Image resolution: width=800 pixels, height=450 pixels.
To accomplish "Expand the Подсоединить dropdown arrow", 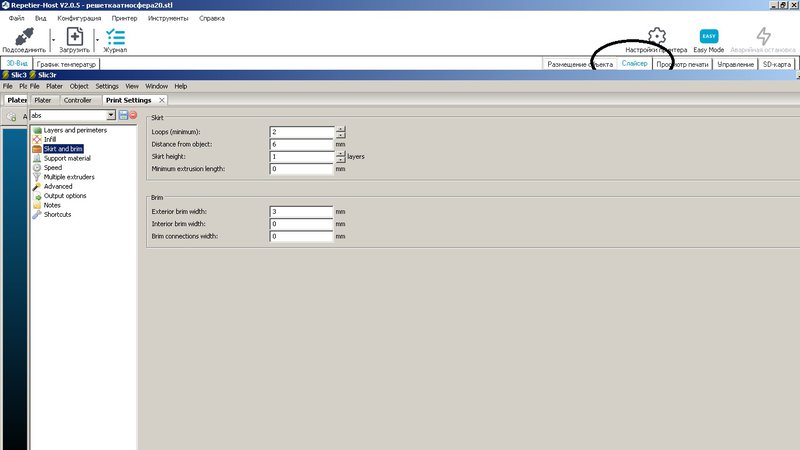I will click(x=52, y=38).
